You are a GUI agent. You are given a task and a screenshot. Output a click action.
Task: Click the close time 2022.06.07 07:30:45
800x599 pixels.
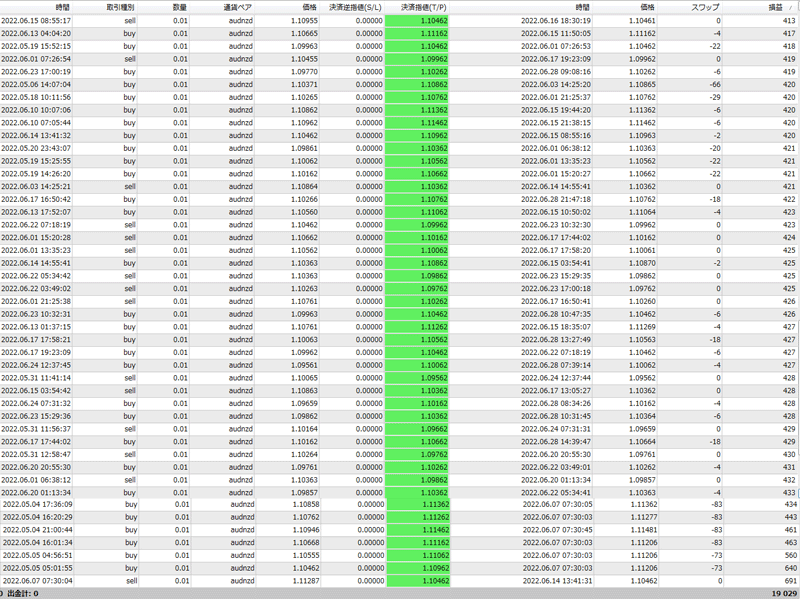coord(558,530)
